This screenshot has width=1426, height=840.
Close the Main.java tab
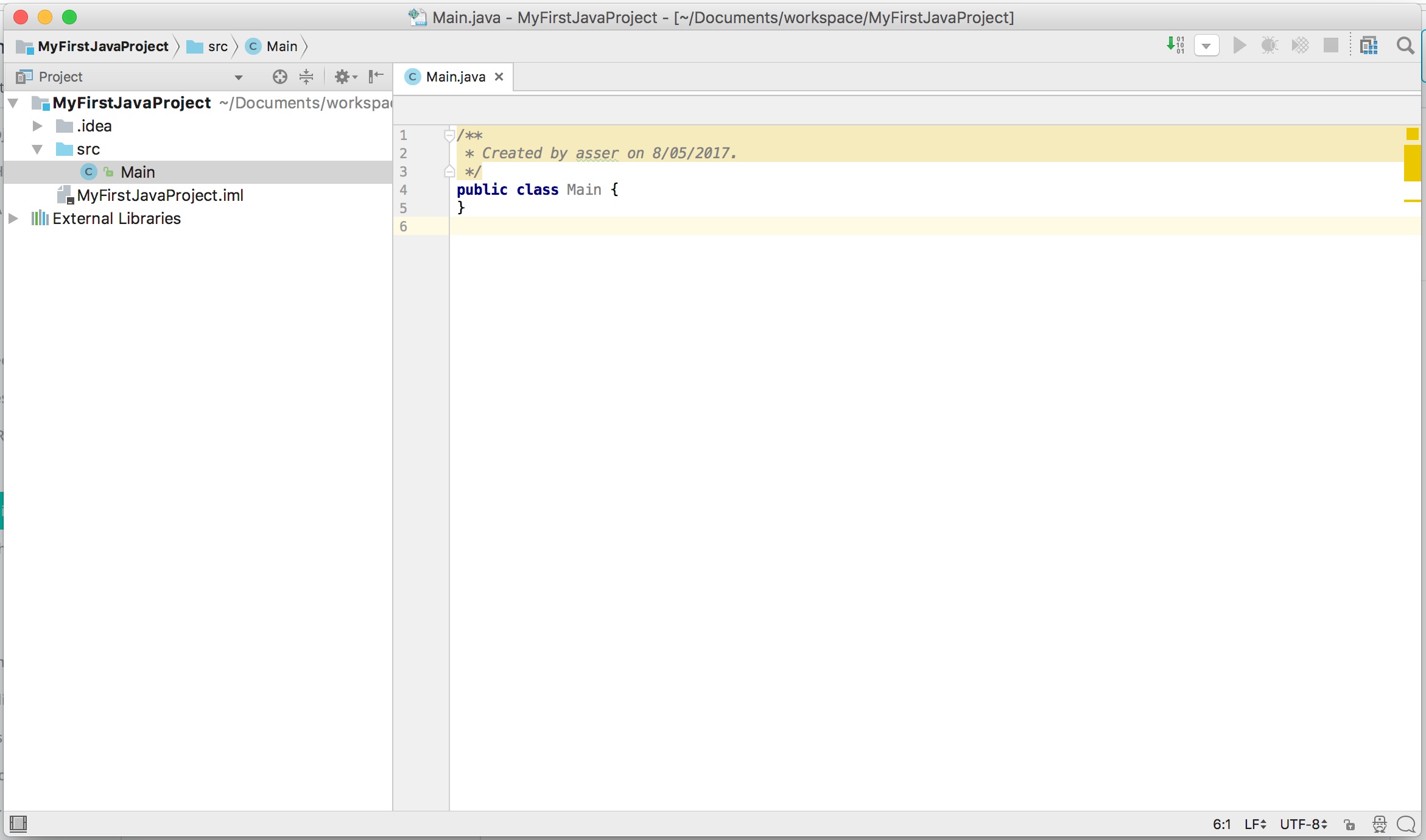[499, 77]
